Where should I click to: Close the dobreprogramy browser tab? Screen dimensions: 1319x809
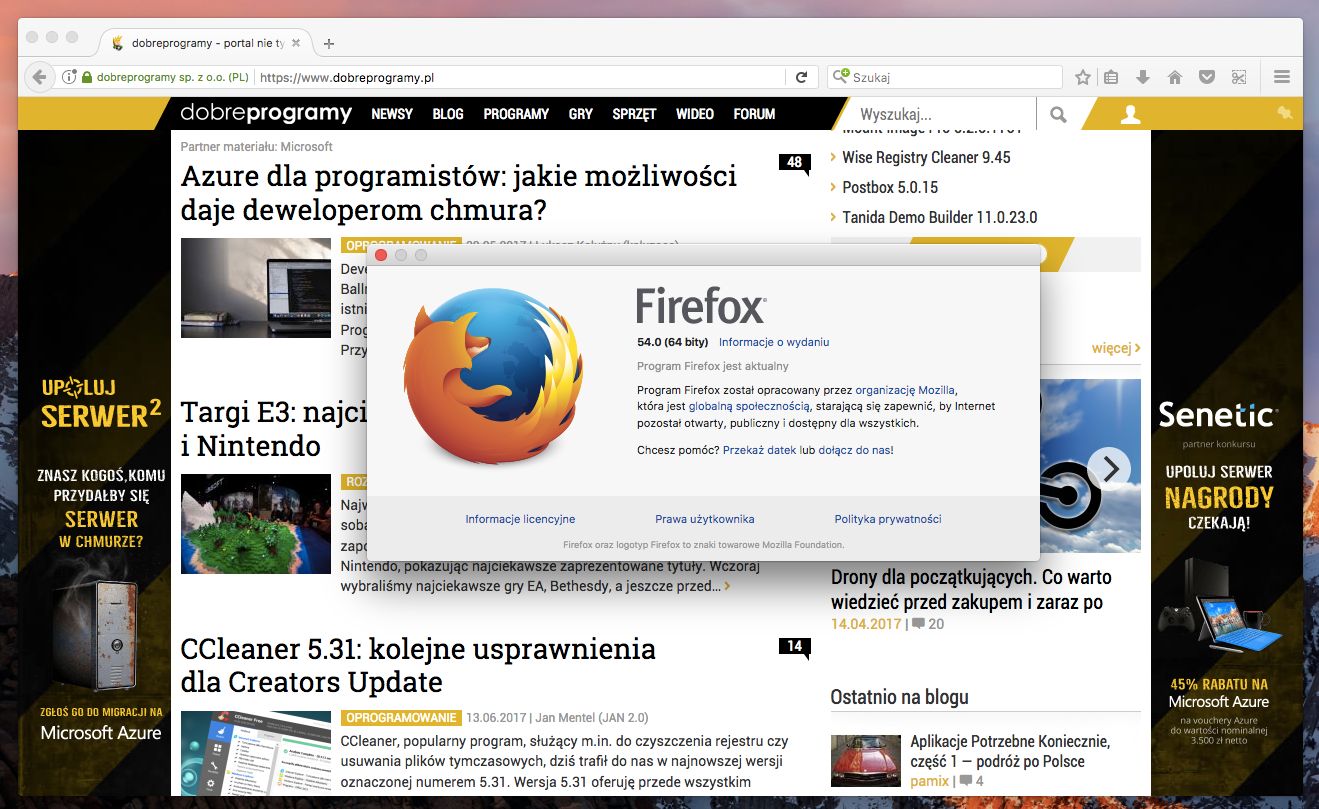tap(296, 43)
